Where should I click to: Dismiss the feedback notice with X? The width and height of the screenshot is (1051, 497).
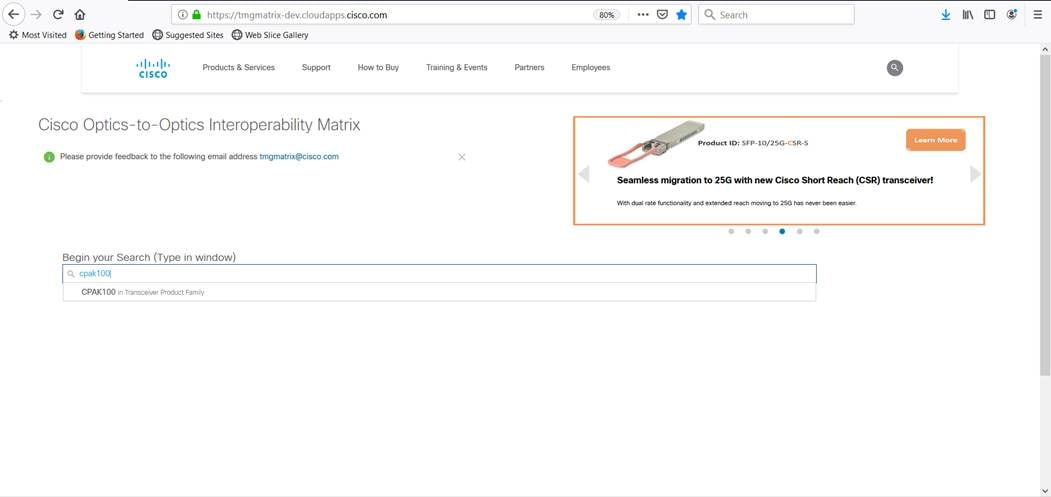point(461,157)
